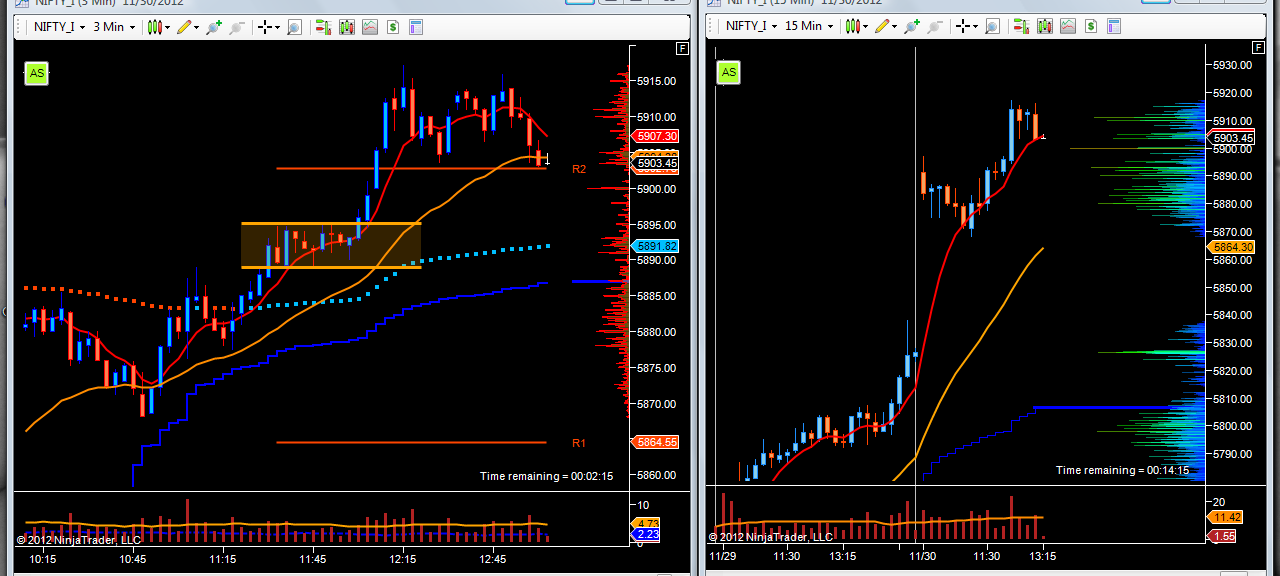The width and height of the screenshot is (1280, 576).
Task: Click Zoom Out icon in 15 Min chart
Action: click(x=935, y=26)
